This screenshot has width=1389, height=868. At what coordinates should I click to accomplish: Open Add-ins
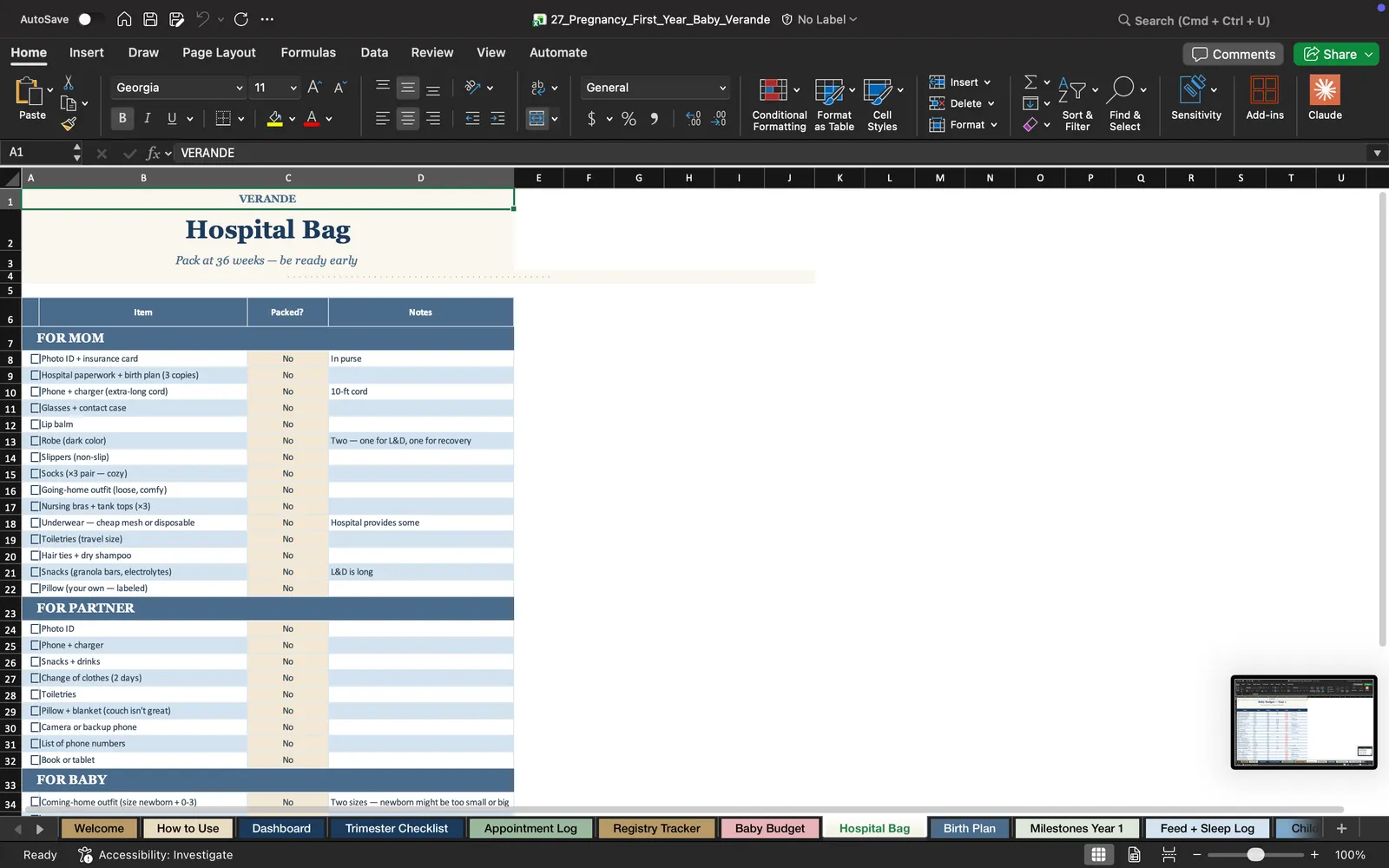1265,97
